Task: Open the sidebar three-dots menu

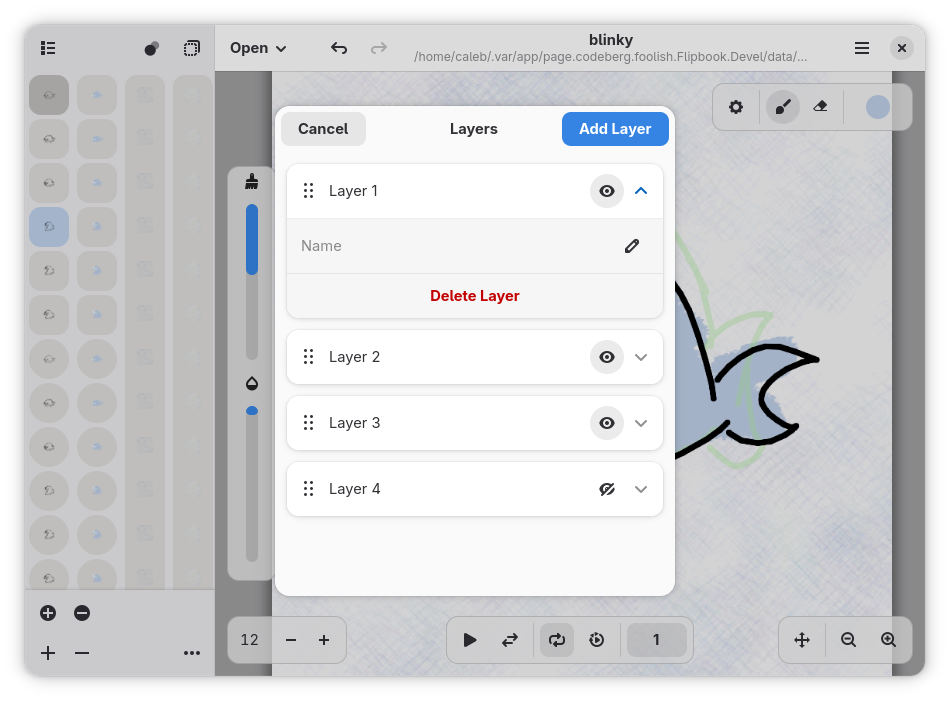Action: [192, 653]
